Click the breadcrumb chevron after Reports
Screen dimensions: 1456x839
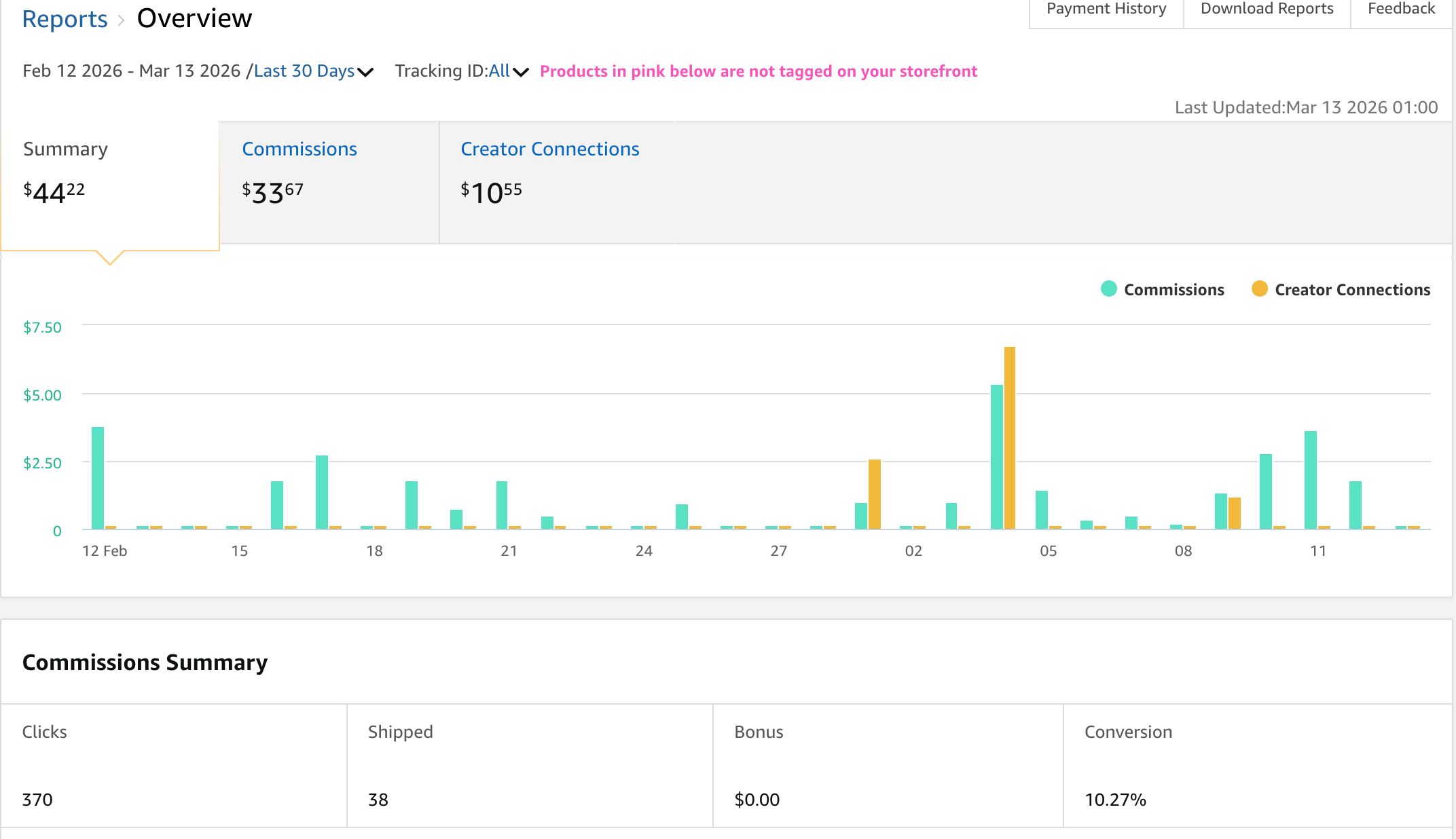(122, 20)
